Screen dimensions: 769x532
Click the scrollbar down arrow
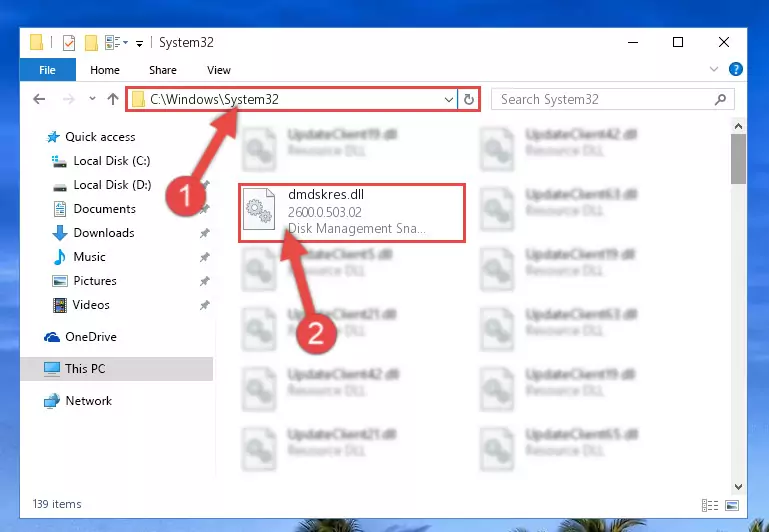click(738, 486)
